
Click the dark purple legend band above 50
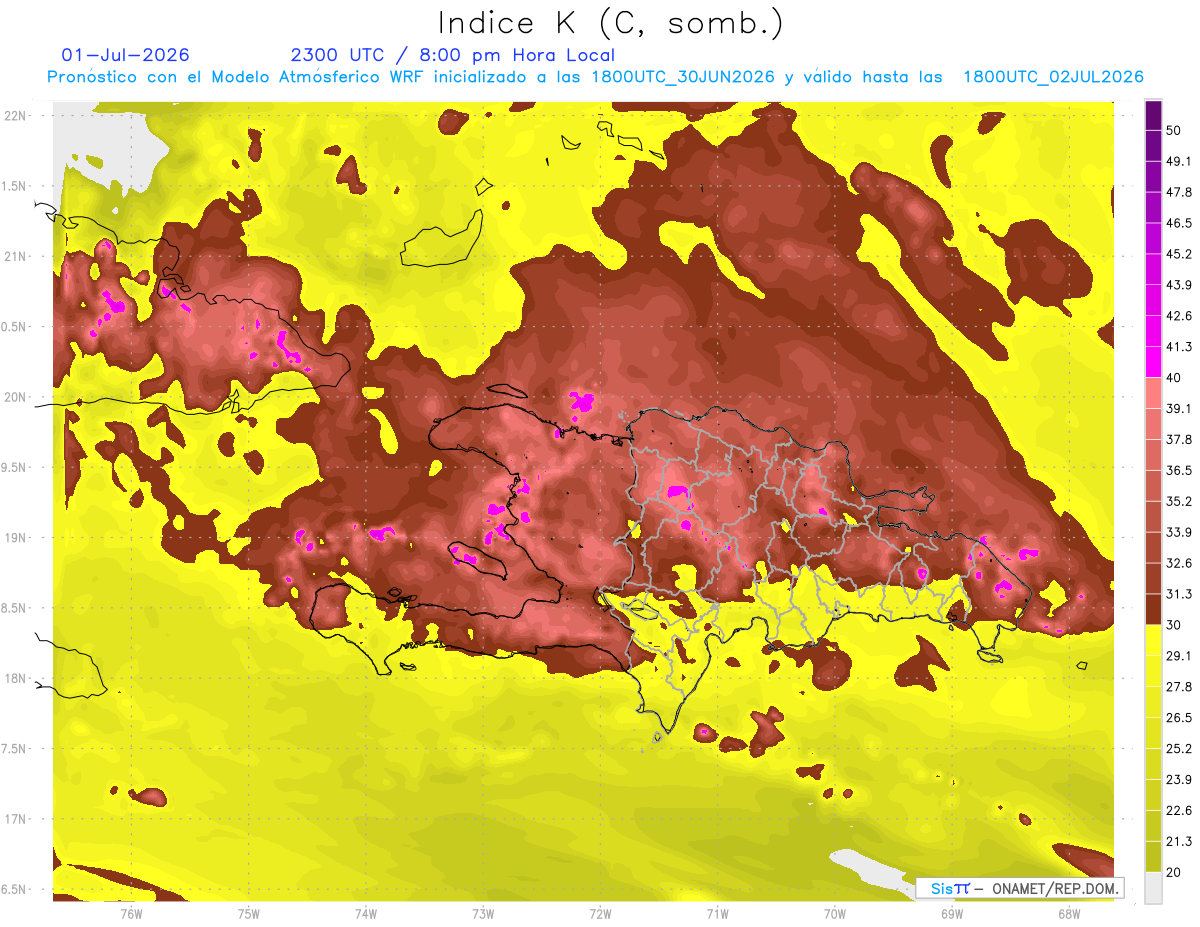coord(1153,115)
